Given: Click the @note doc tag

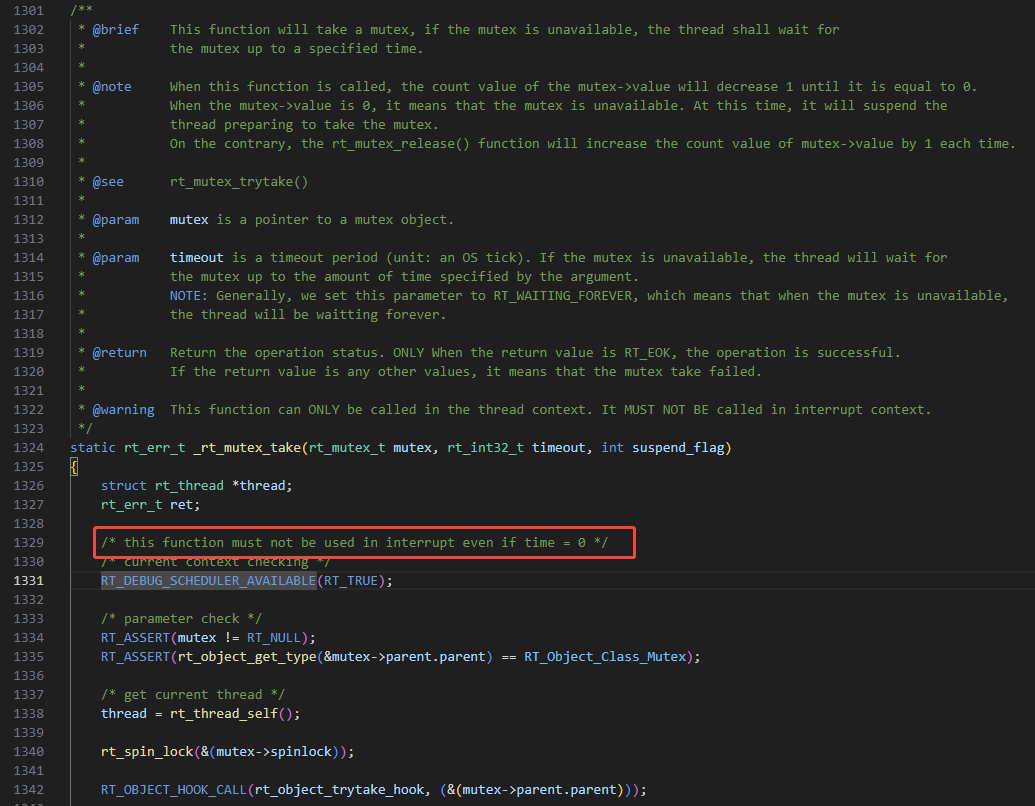Looking at the screenshot, I should pos(112,86).
